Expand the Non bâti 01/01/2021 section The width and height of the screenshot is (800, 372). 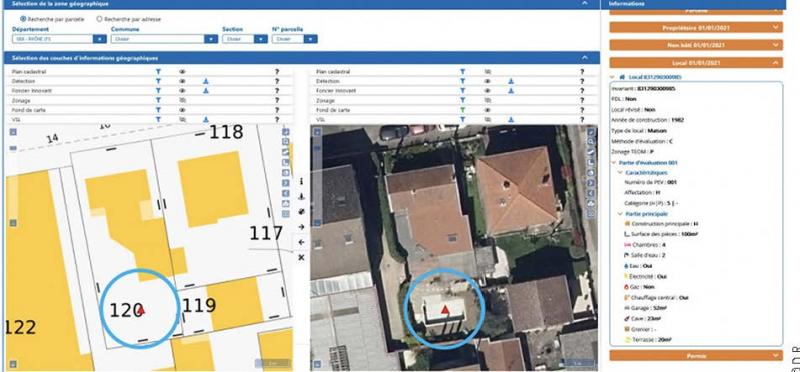[696, 45]
